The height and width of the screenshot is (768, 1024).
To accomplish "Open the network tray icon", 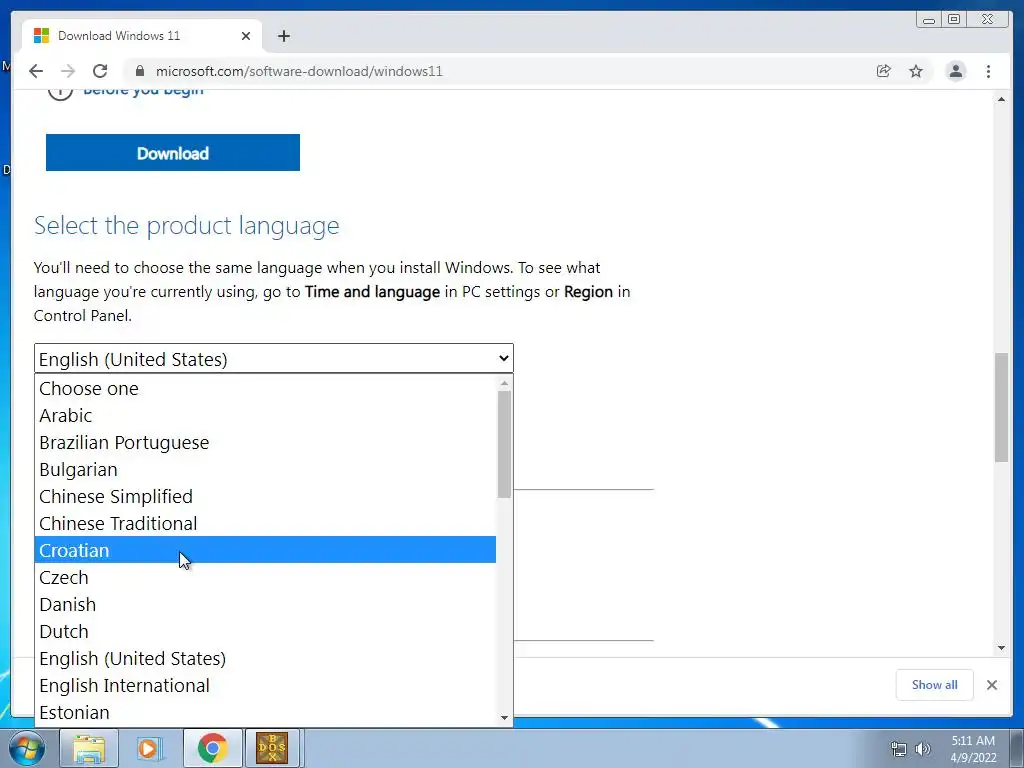I will pyautogui.click(x=899, y=749).
